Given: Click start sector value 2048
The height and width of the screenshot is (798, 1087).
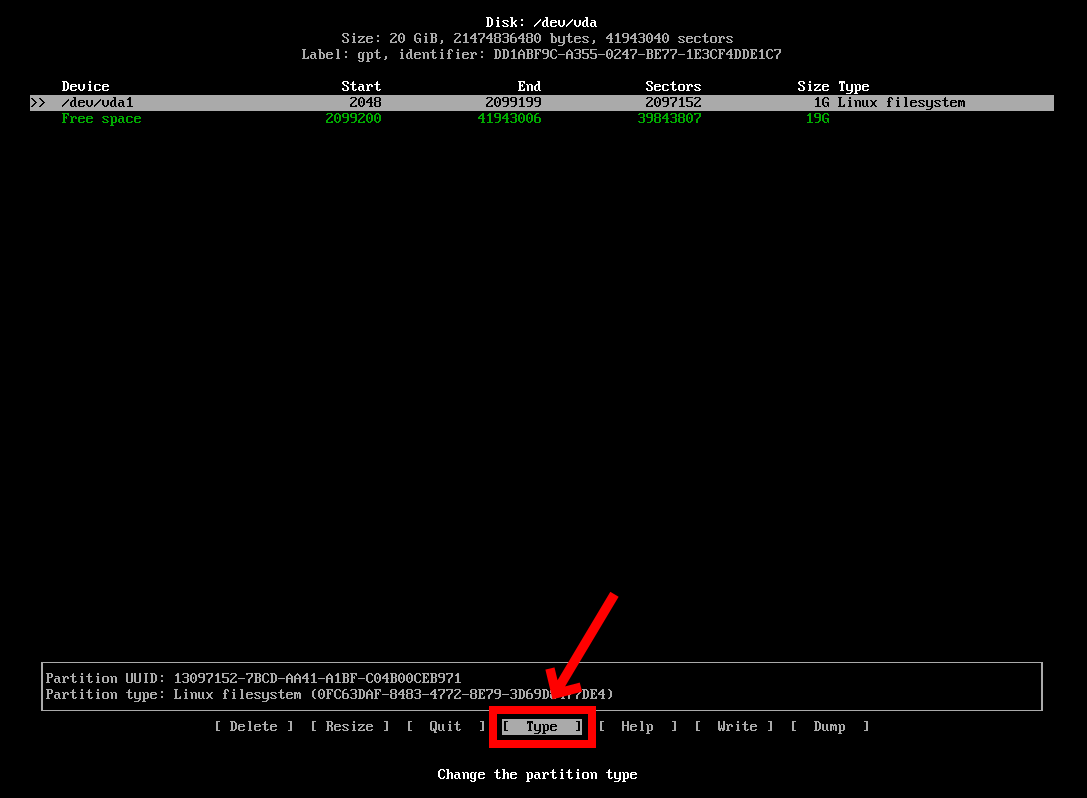Looking at the screenshot, I should pyautogui.click(x=365, y=103).
